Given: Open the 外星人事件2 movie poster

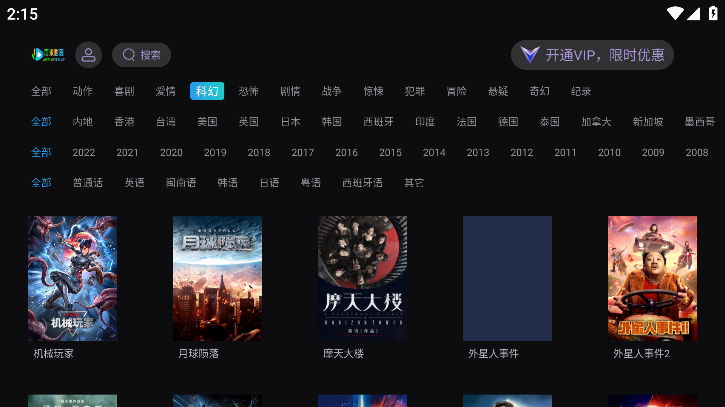Looking at the screenshot, I should point(652,278).
